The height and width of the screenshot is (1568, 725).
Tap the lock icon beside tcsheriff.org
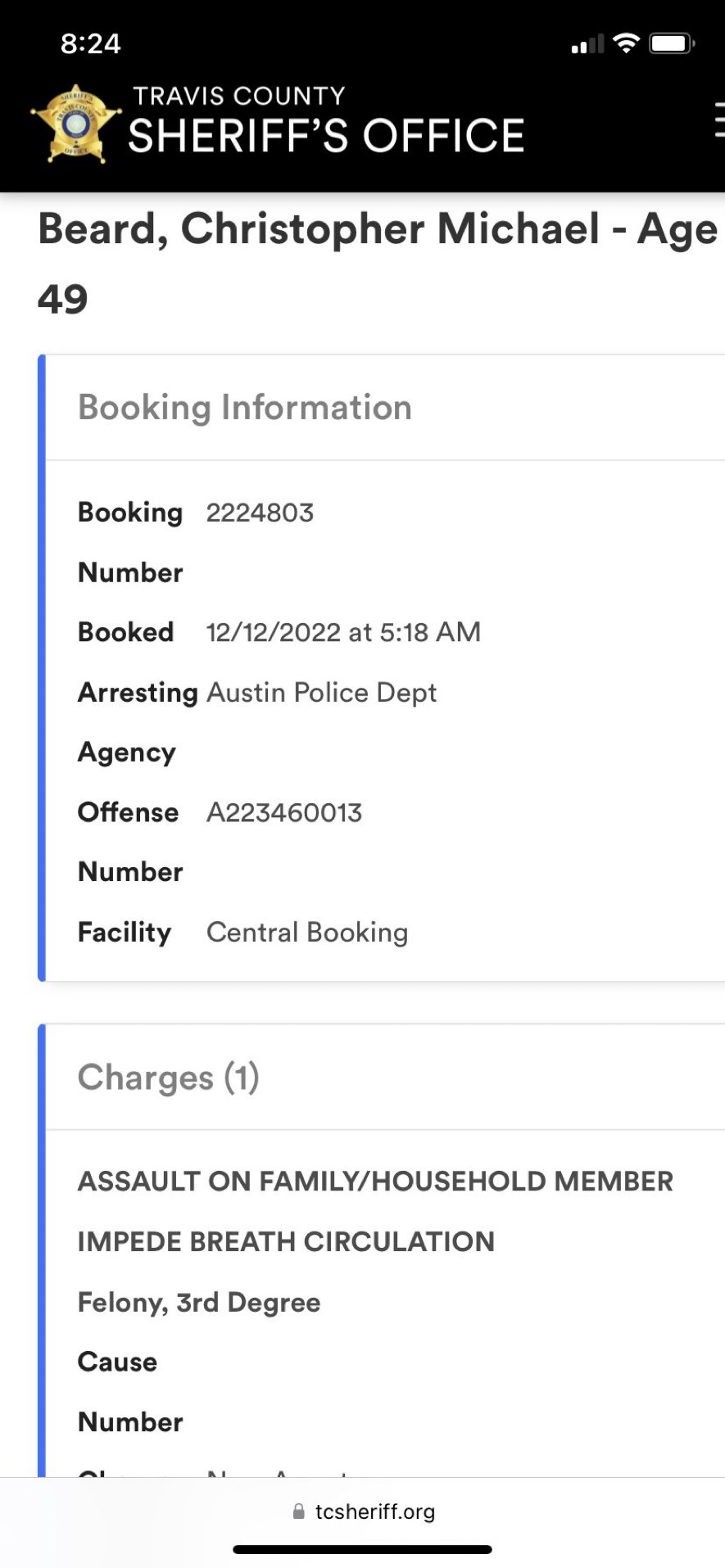tap(299, 1512)
